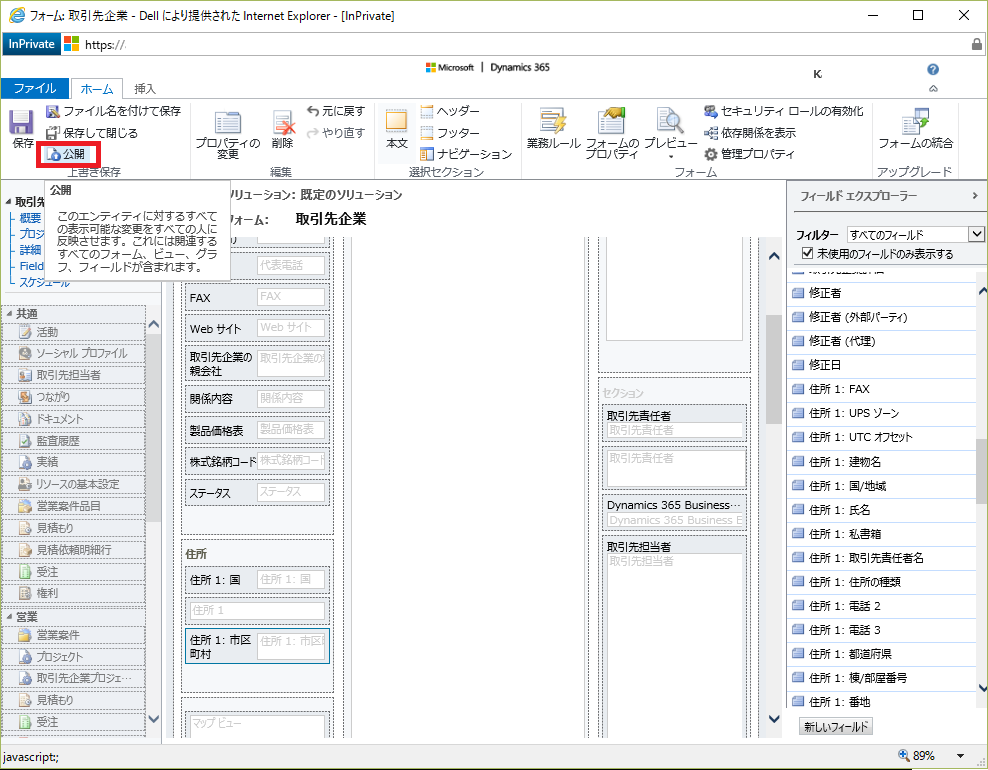Screen dimensions: 988x770
Task: Open 管理プロパティ (Managed Properties)
Action: click(749, 154)
